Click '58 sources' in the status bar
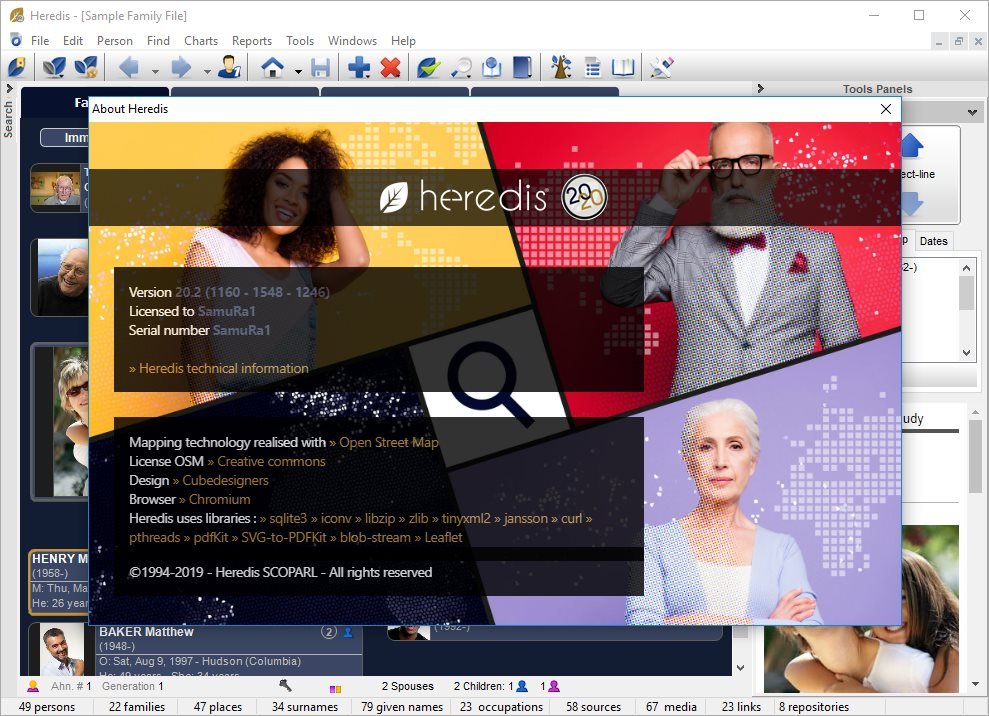The image size is (989, 716). click(x=593, y=707)
